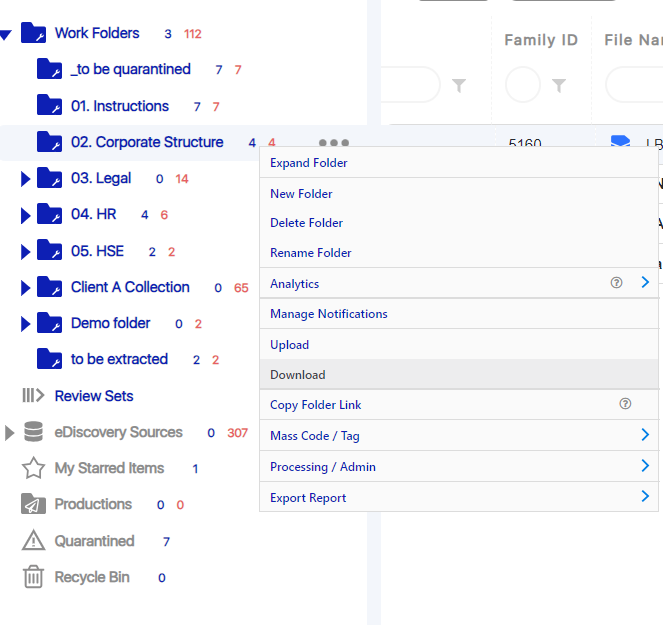This screenshot has width=663, height=625.
Task: Click the File Name filter input field
Action: pos(634,85)
